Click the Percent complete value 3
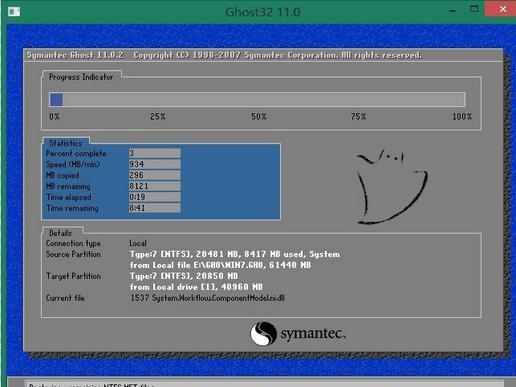This screenshot has height=387, width=516. click(x=155, y=153)
